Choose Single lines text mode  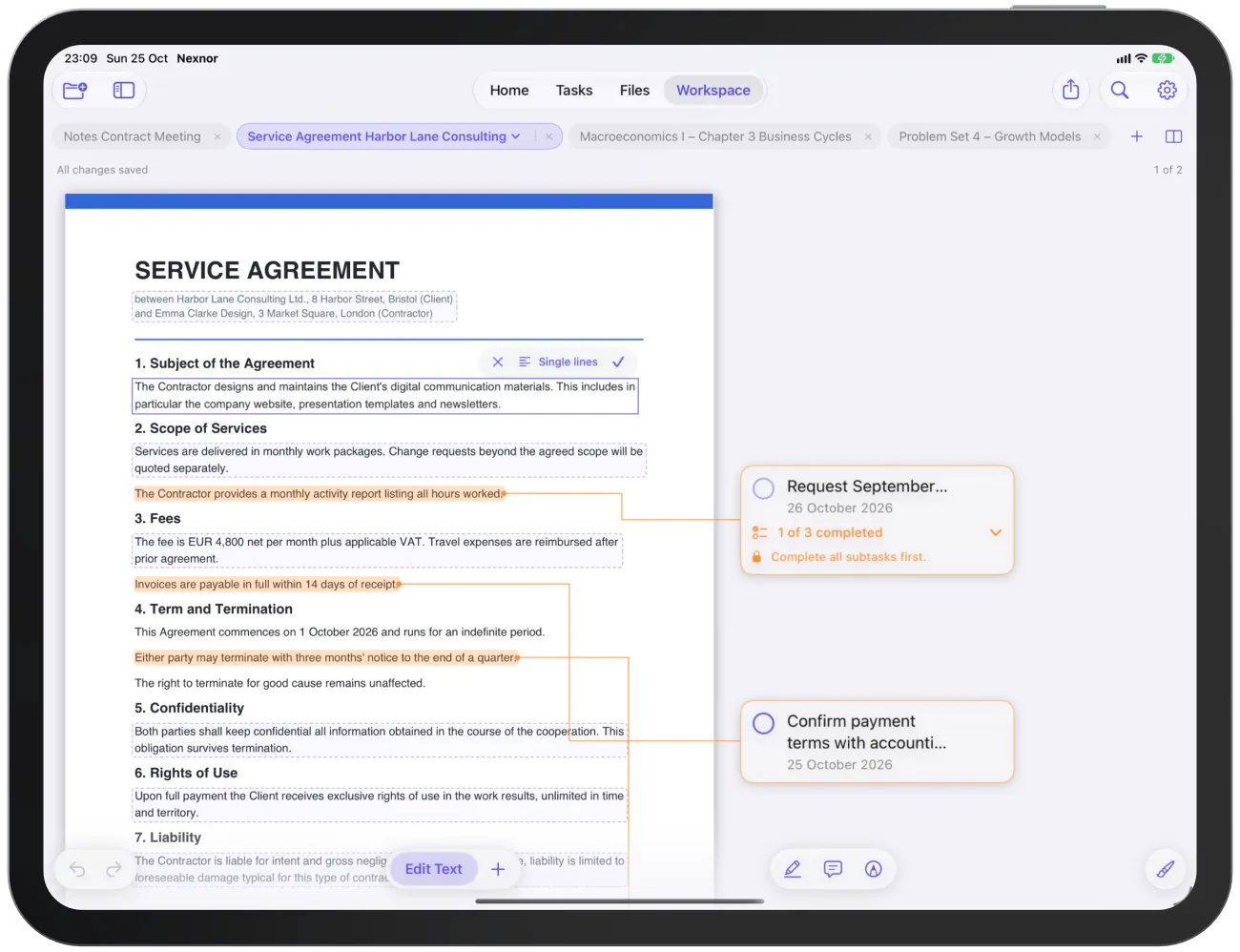tap(558, 362)
